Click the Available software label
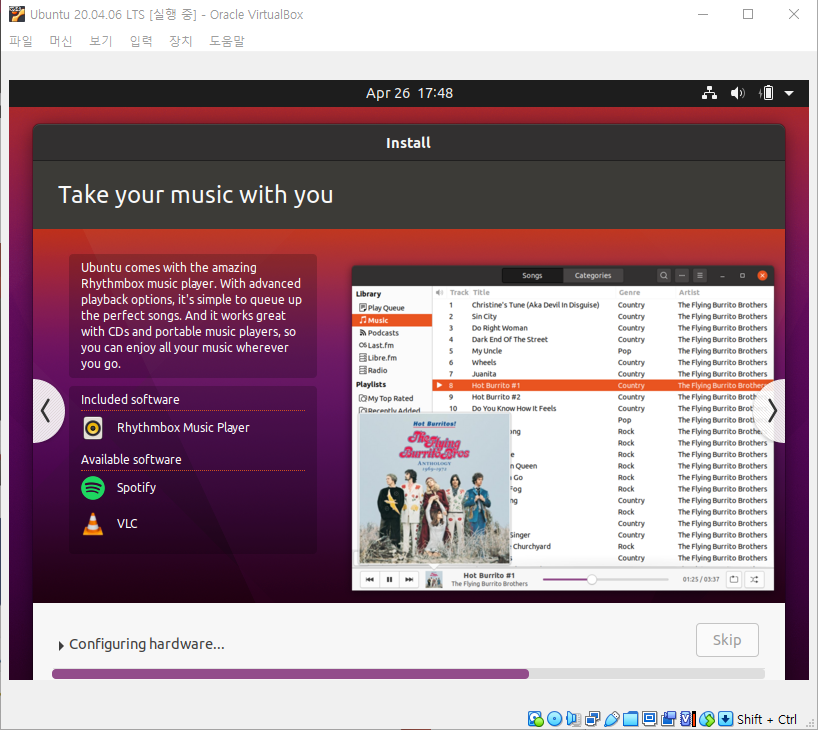818x730 pixels. 131,460
